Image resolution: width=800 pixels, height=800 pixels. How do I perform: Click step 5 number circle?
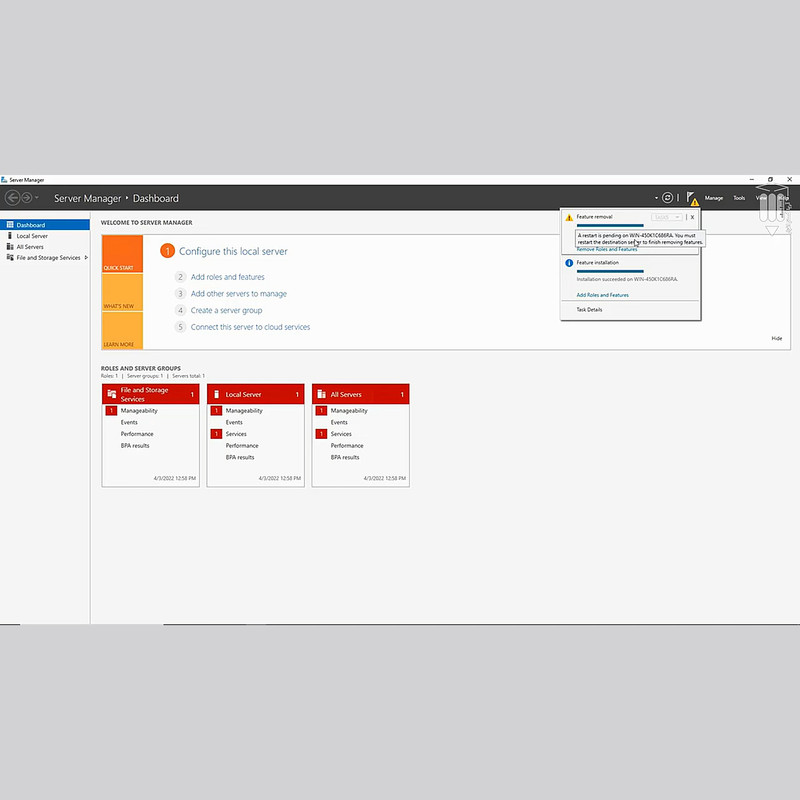pyautogui.click(x=180, y=327)
